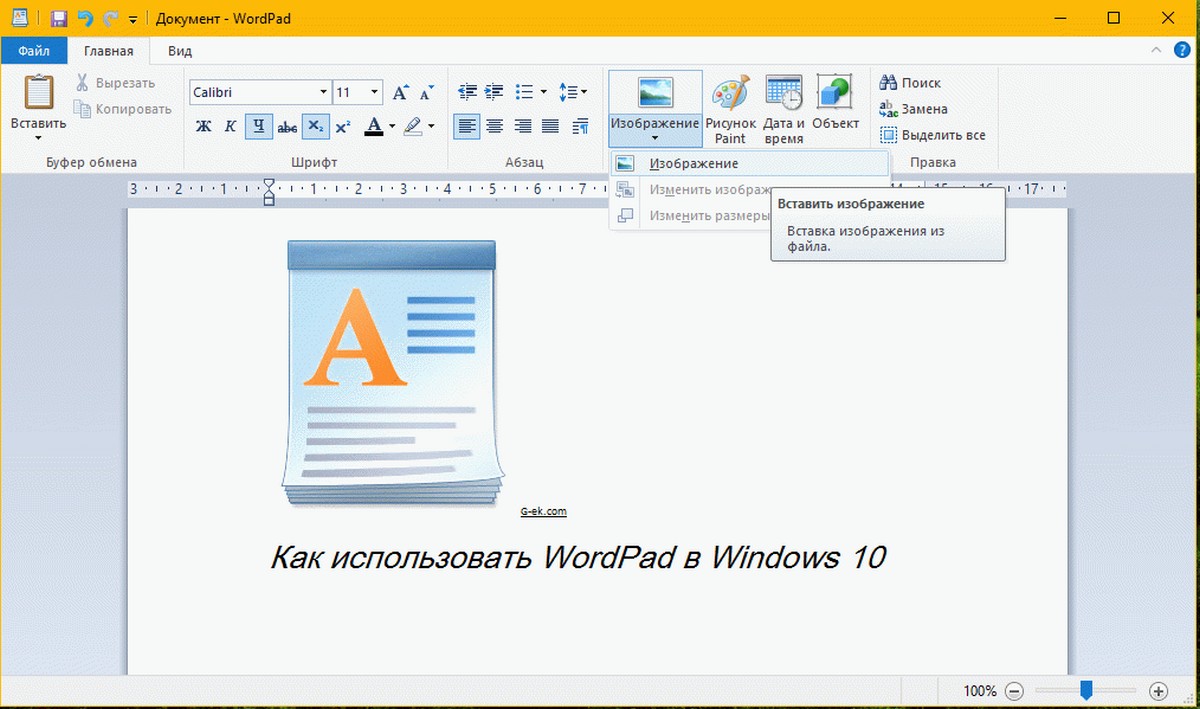
Task: Click the increase indent icon
Action: coord(494,92)
